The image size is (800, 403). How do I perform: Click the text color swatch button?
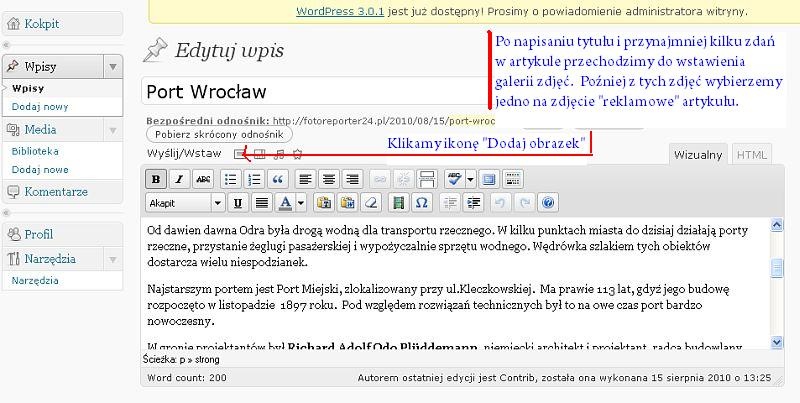[286, 203]
